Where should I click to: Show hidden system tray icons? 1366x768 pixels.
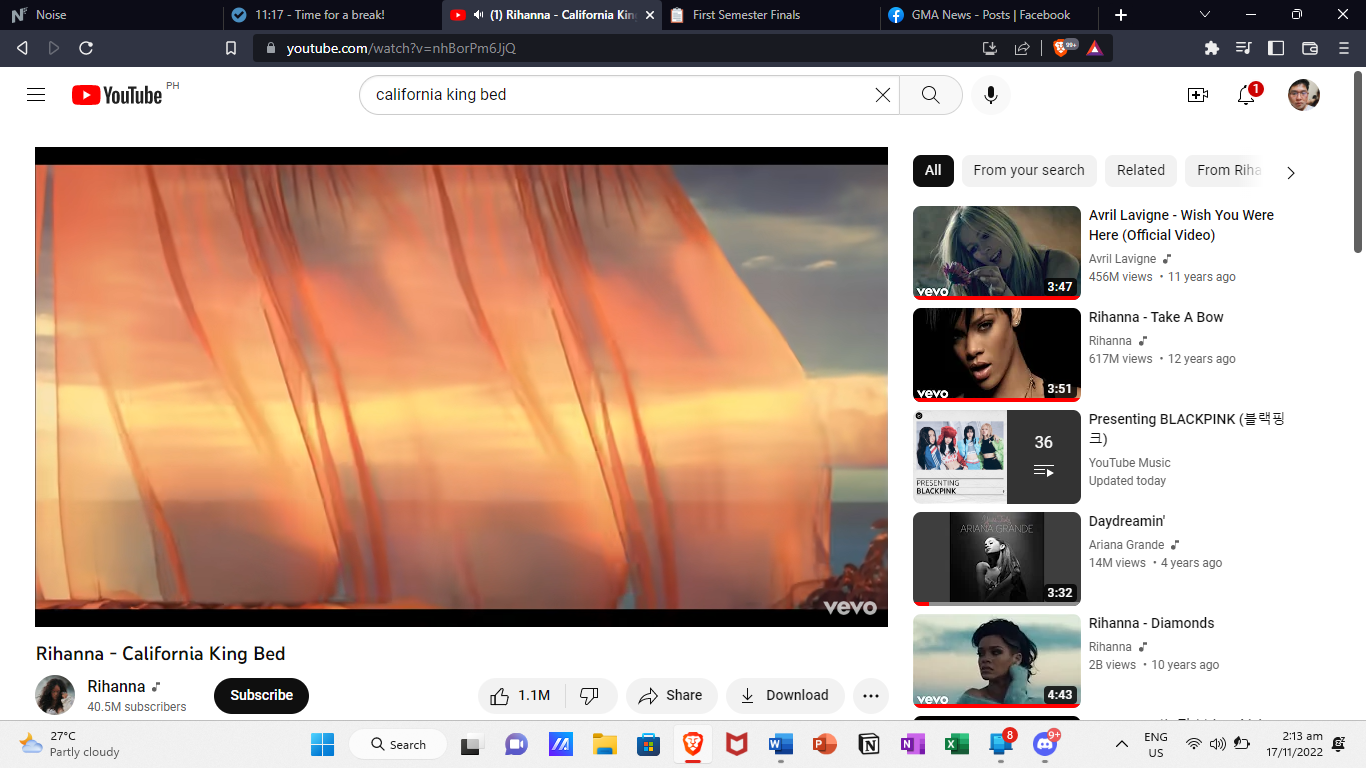pyautogui.click(x=1122, y=744)
